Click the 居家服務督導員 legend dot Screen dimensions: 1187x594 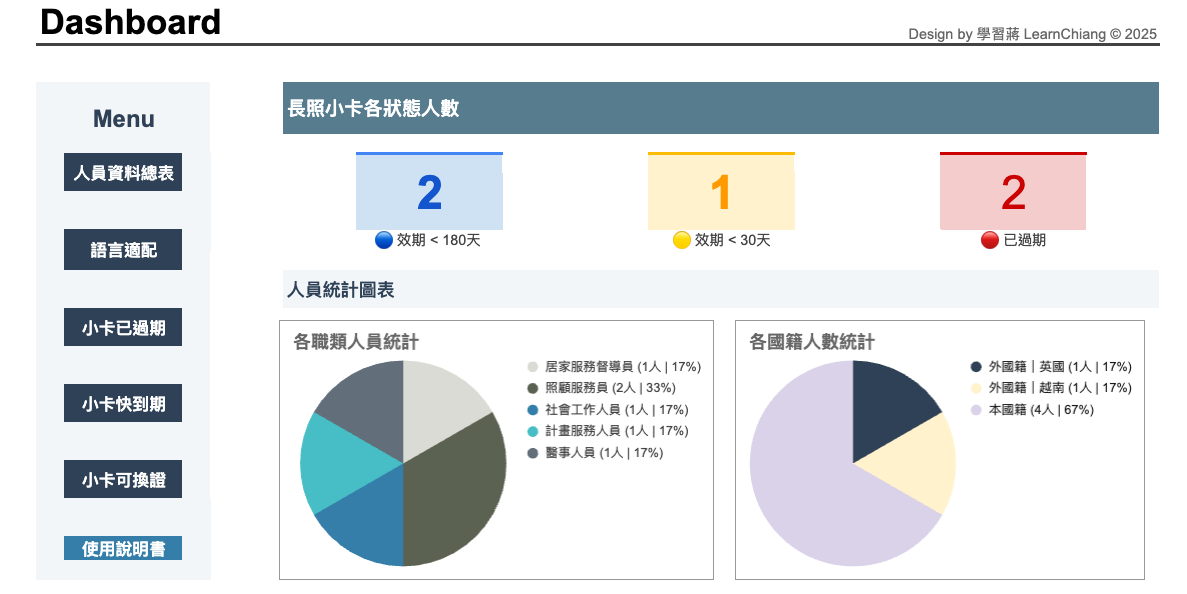[533, 367]
